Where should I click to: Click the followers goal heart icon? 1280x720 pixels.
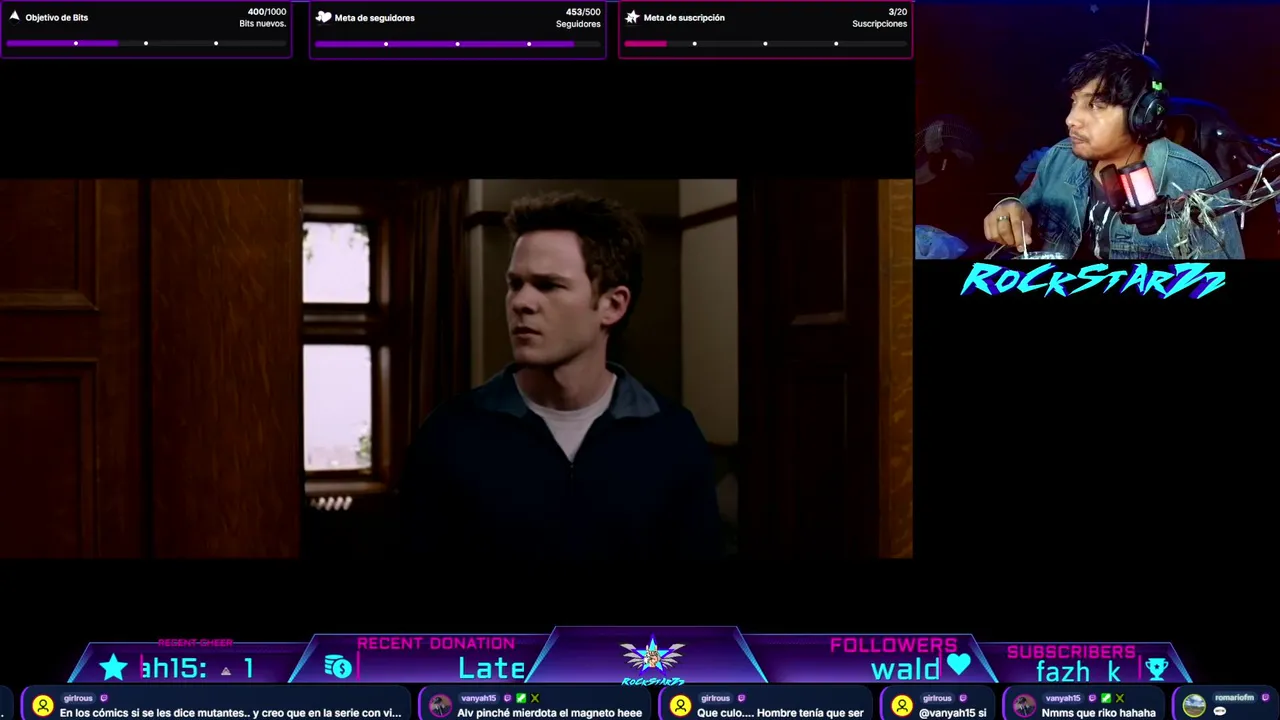[323, 17]
